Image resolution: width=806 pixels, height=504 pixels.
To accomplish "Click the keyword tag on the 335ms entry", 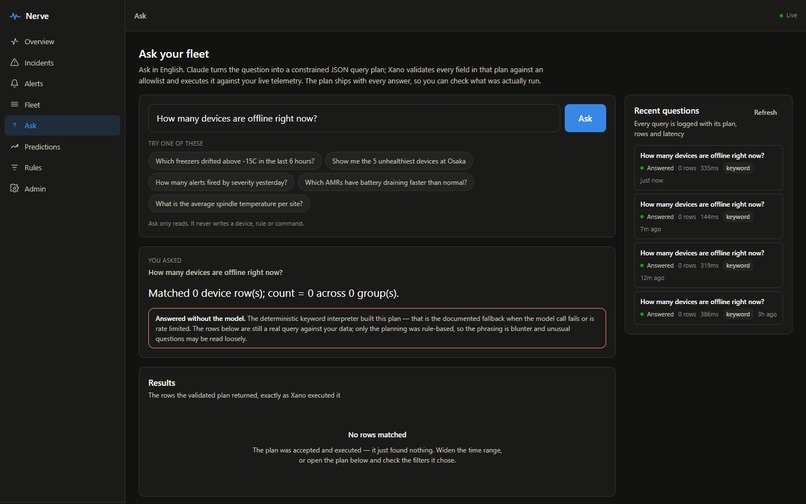I will (x=738, y=168).
